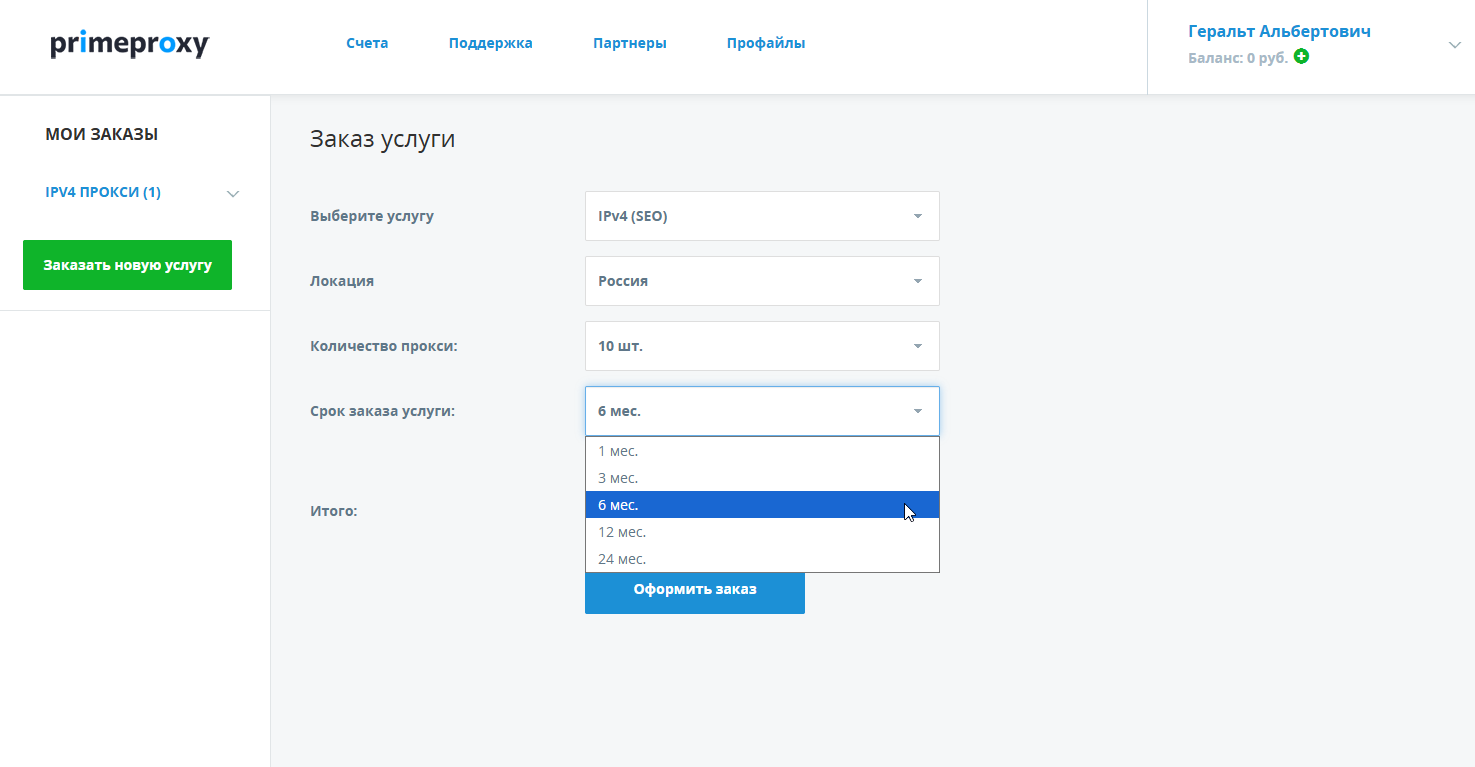Click the Выберите услугу label
This screenshot has height=767, width=1475.
(372, 216)
